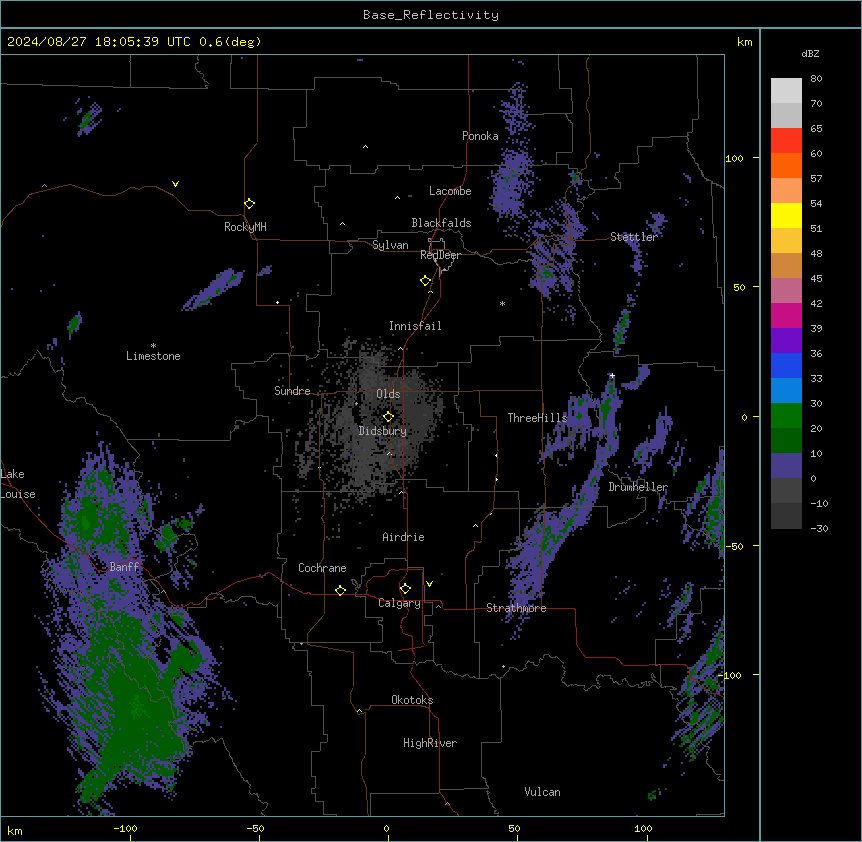Click the HighRiver label

[x=430, y=743]
